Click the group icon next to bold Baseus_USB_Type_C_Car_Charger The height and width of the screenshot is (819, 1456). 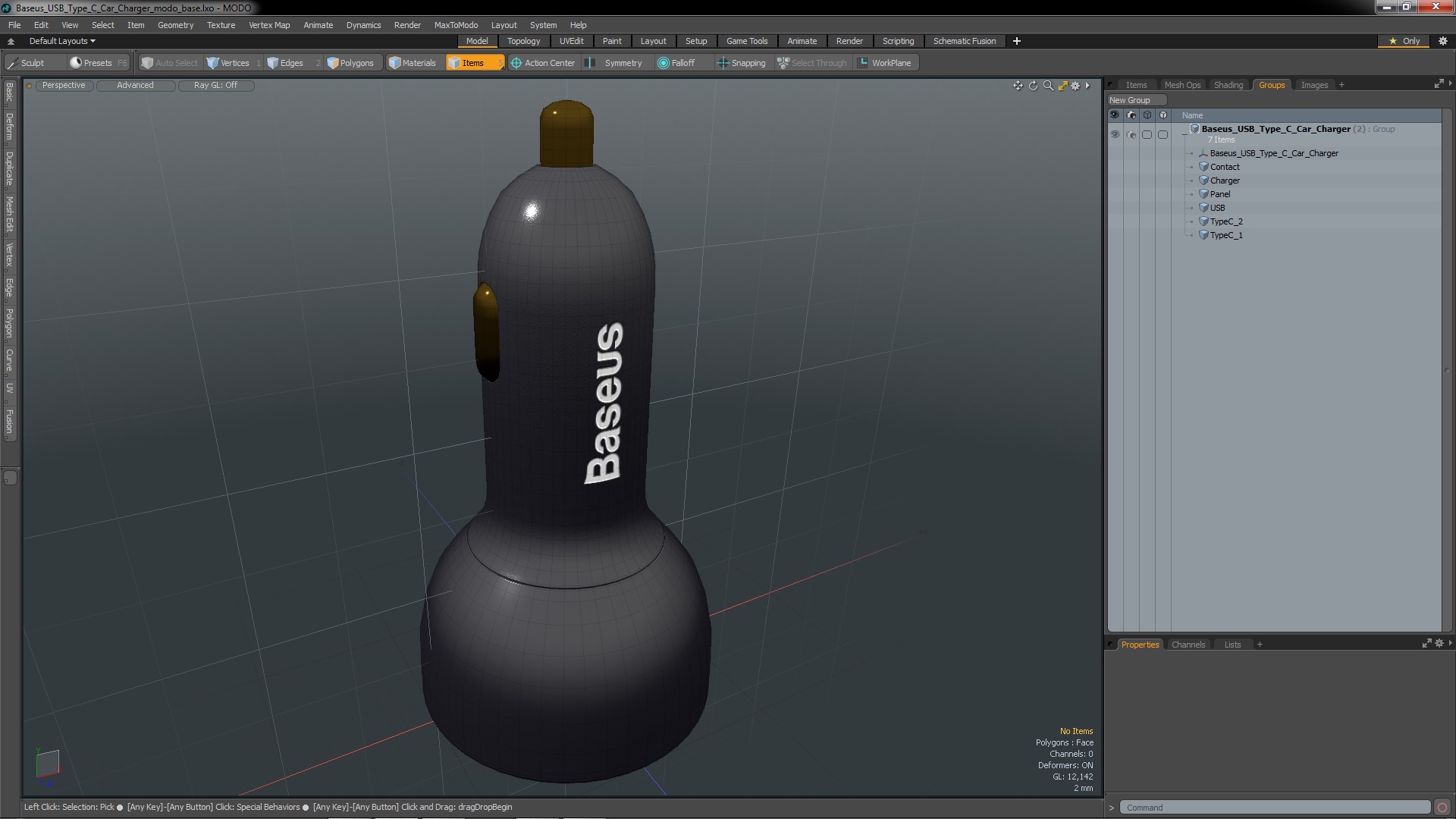click(1195, 129)
